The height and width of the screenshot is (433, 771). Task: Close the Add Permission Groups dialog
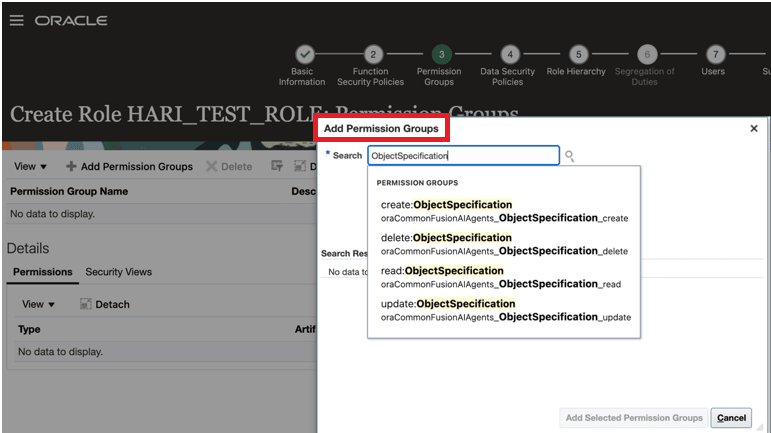pyautogui.click(x=754, y=128)
